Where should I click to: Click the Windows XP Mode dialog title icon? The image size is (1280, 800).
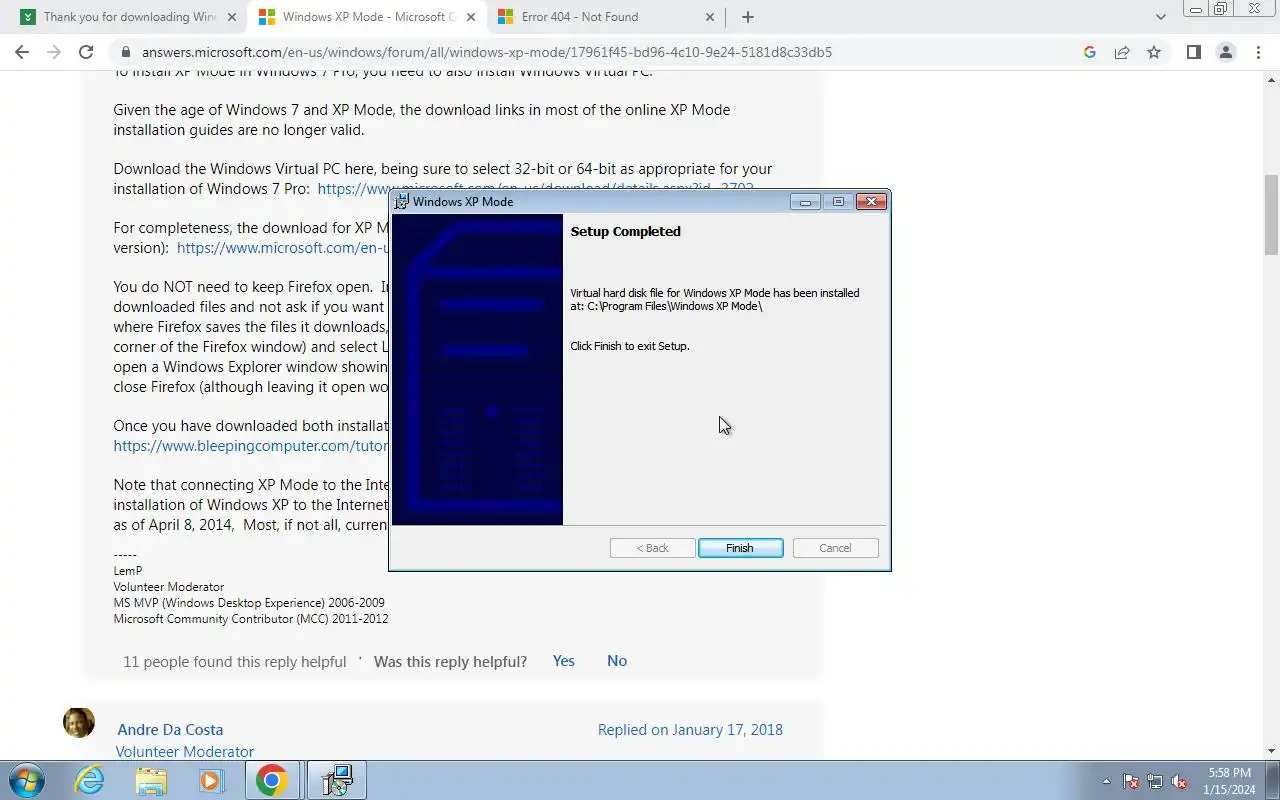[x=402, y=201]
